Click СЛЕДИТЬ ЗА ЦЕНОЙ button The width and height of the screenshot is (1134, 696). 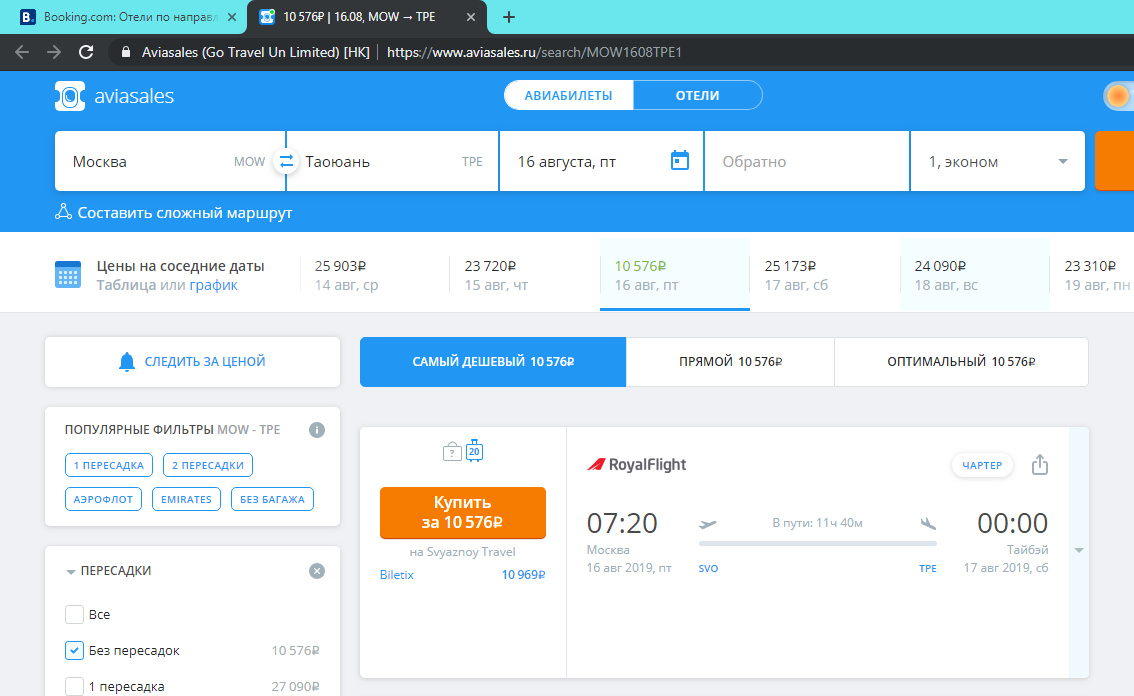192,362
